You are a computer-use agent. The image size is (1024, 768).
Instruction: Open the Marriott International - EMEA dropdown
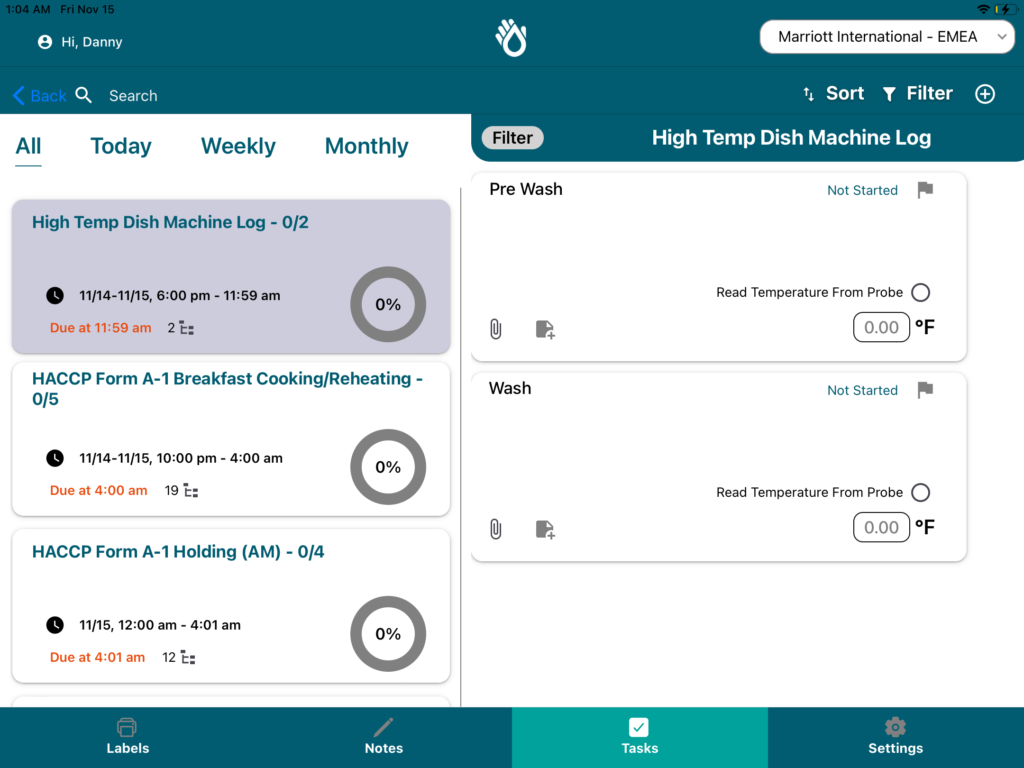tap(886, 36)
